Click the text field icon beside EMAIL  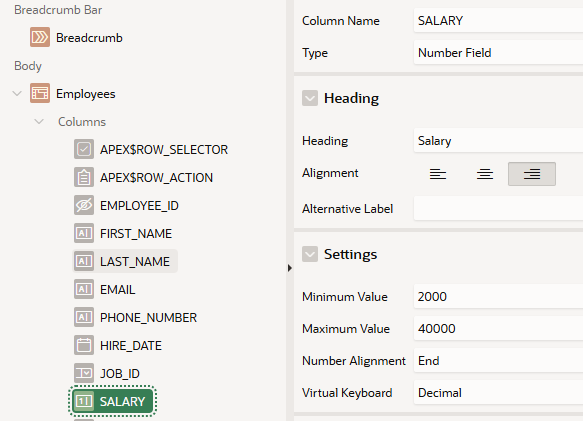point(84,289)
